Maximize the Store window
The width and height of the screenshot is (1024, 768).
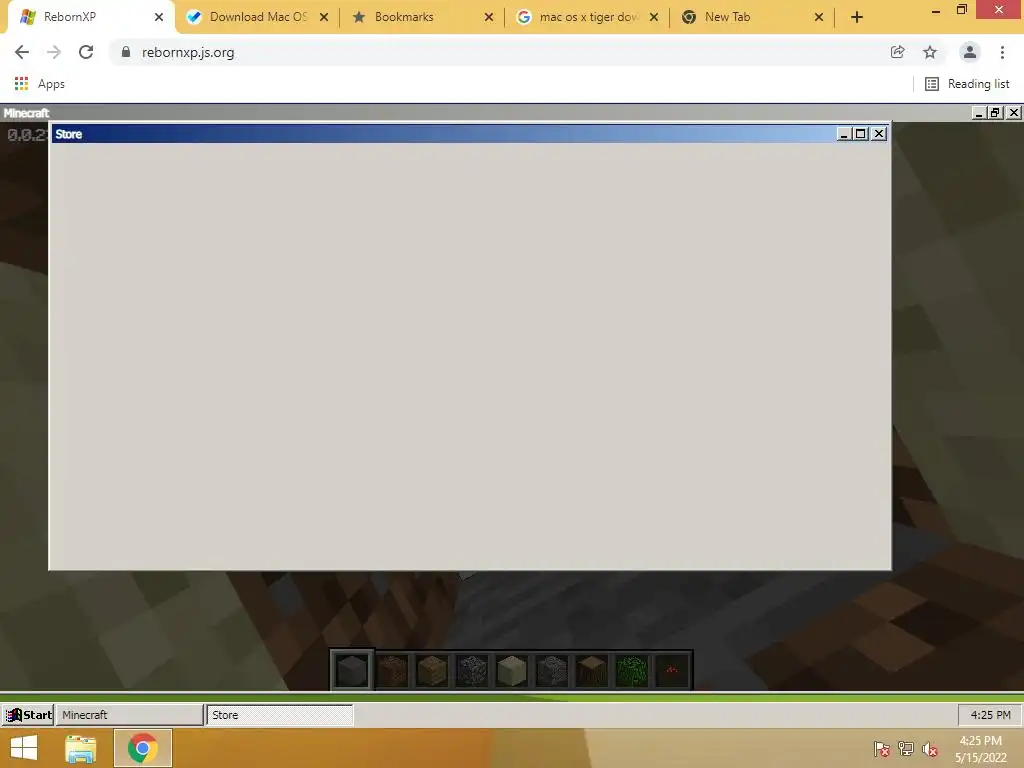pos(861,134)
